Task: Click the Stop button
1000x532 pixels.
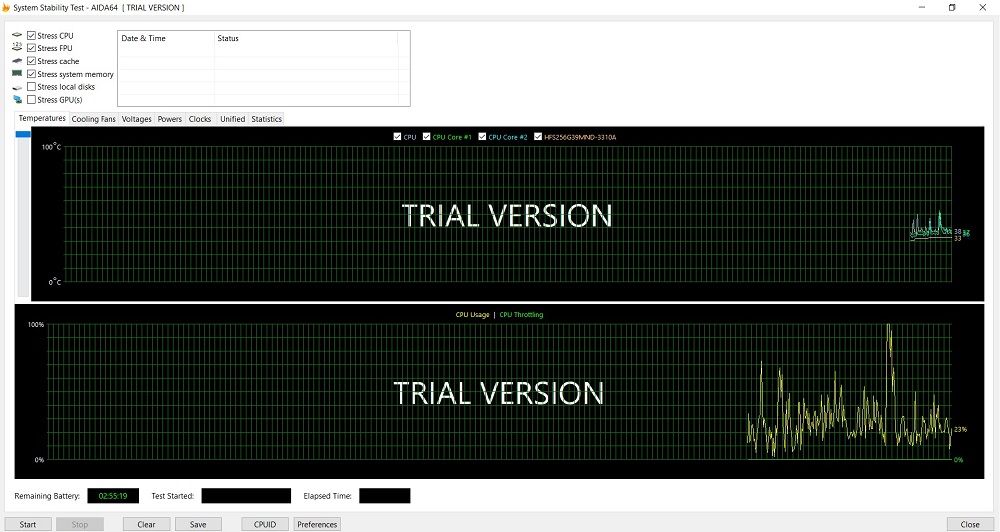Action: [x=80, y=524]
